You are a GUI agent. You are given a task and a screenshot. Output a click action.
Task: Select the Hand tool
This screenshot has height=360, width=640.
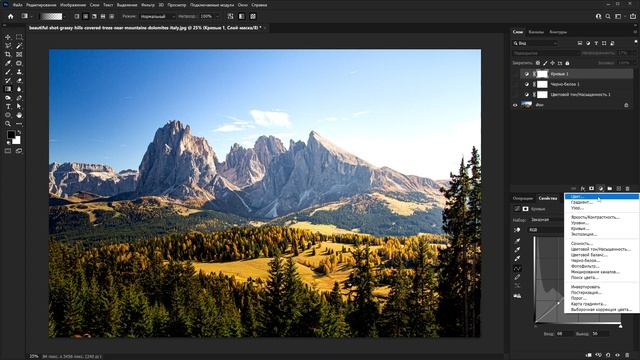coord(19,115)
